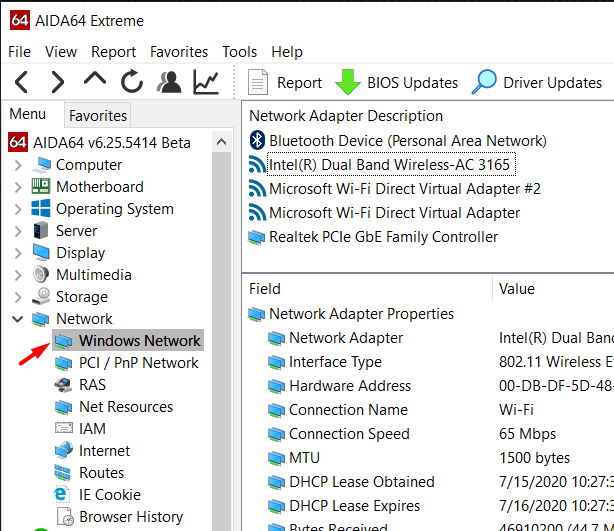Select Bluetooth Device (Personal Area Network) row
This screenshot has width=614, height=531.
tap(408, 141)
